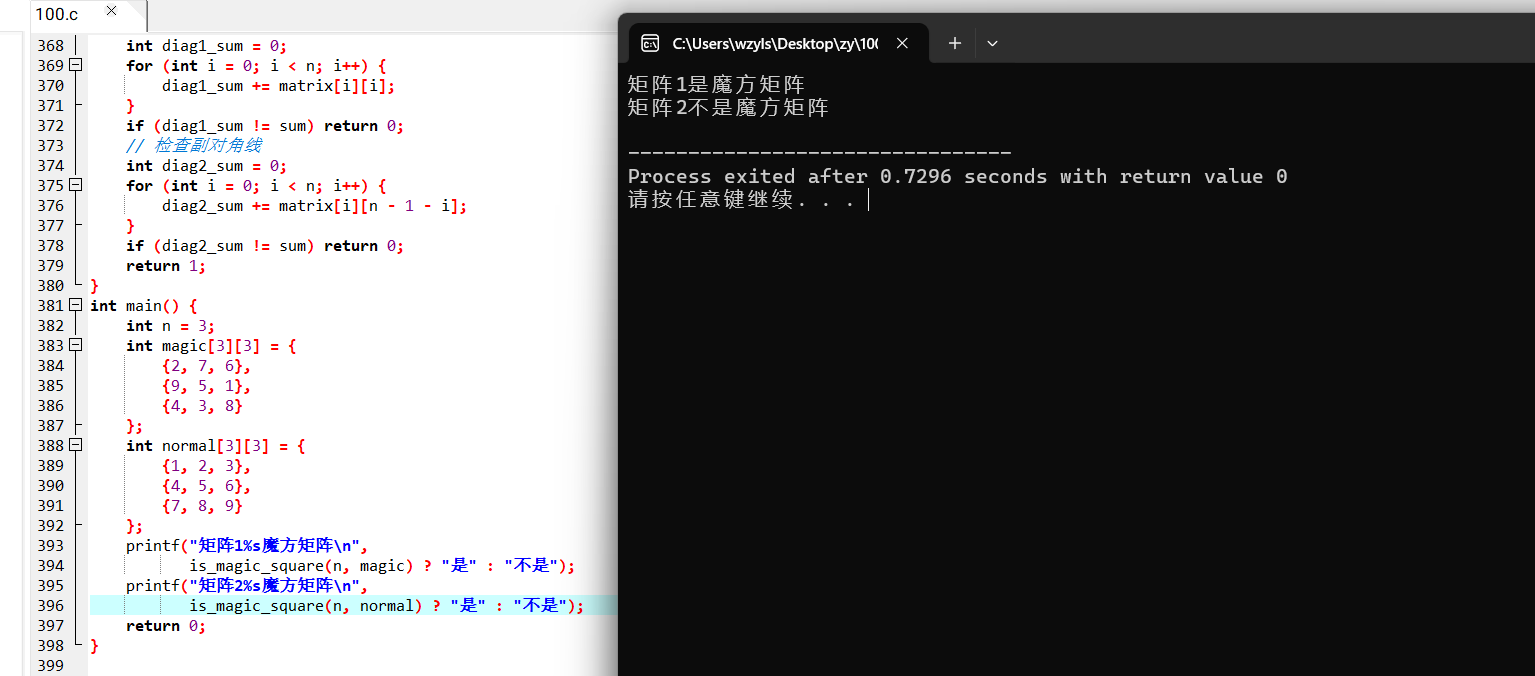Viewport: 1535px width, 676px height.
Task: Collapse the main function fold at line 381
Action: (76, 305)
